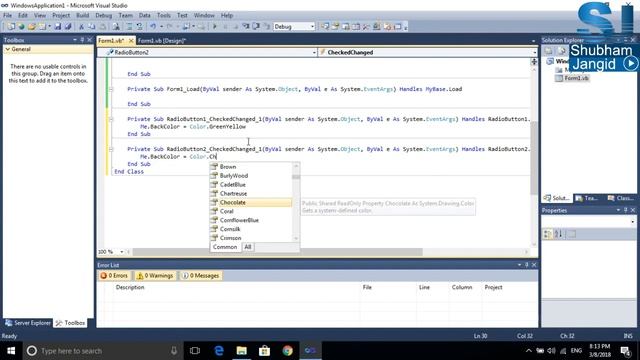Image resolution: width=640 pixels, height=360 pixels.
Task: Open the RadioButton2 class name dropdown
Action: (314, 53)
